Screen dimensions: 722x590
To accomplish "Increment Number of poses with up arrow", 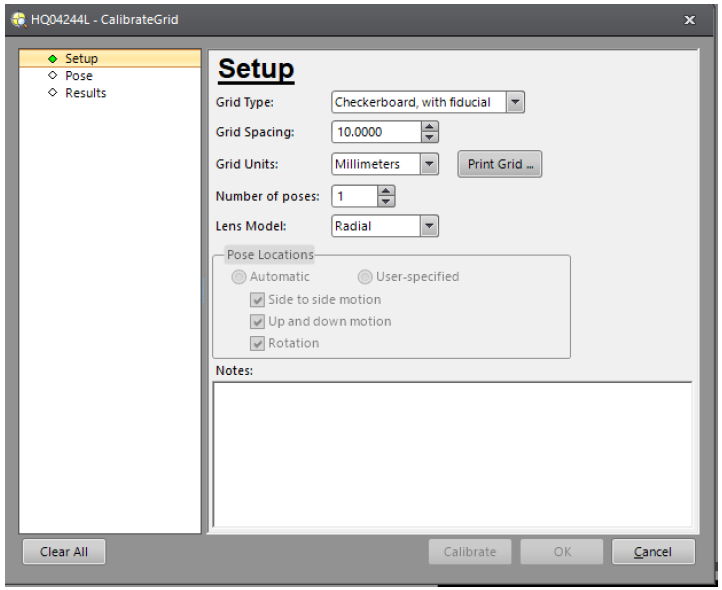I will pyautogui.click(x=386, y=191).
